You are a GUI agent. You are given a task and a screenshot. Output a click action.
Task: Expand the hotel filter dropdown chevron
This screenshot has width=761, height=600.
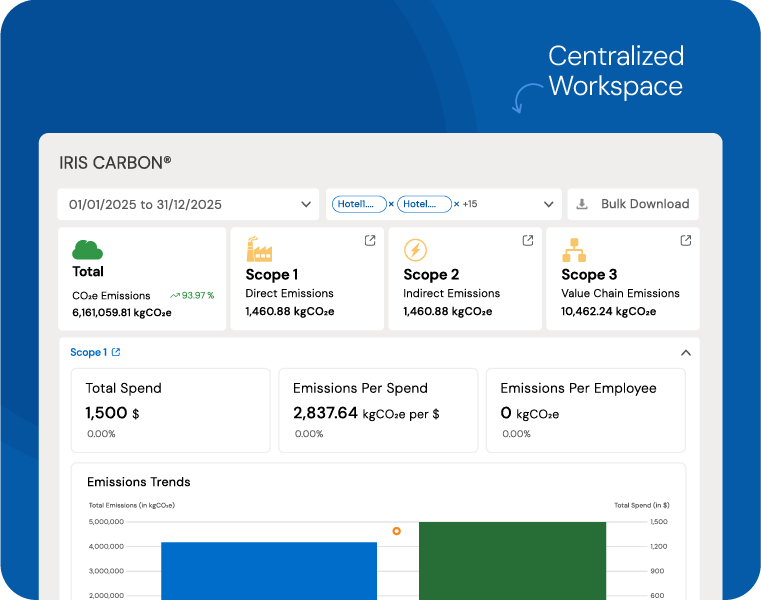point(548,204)
